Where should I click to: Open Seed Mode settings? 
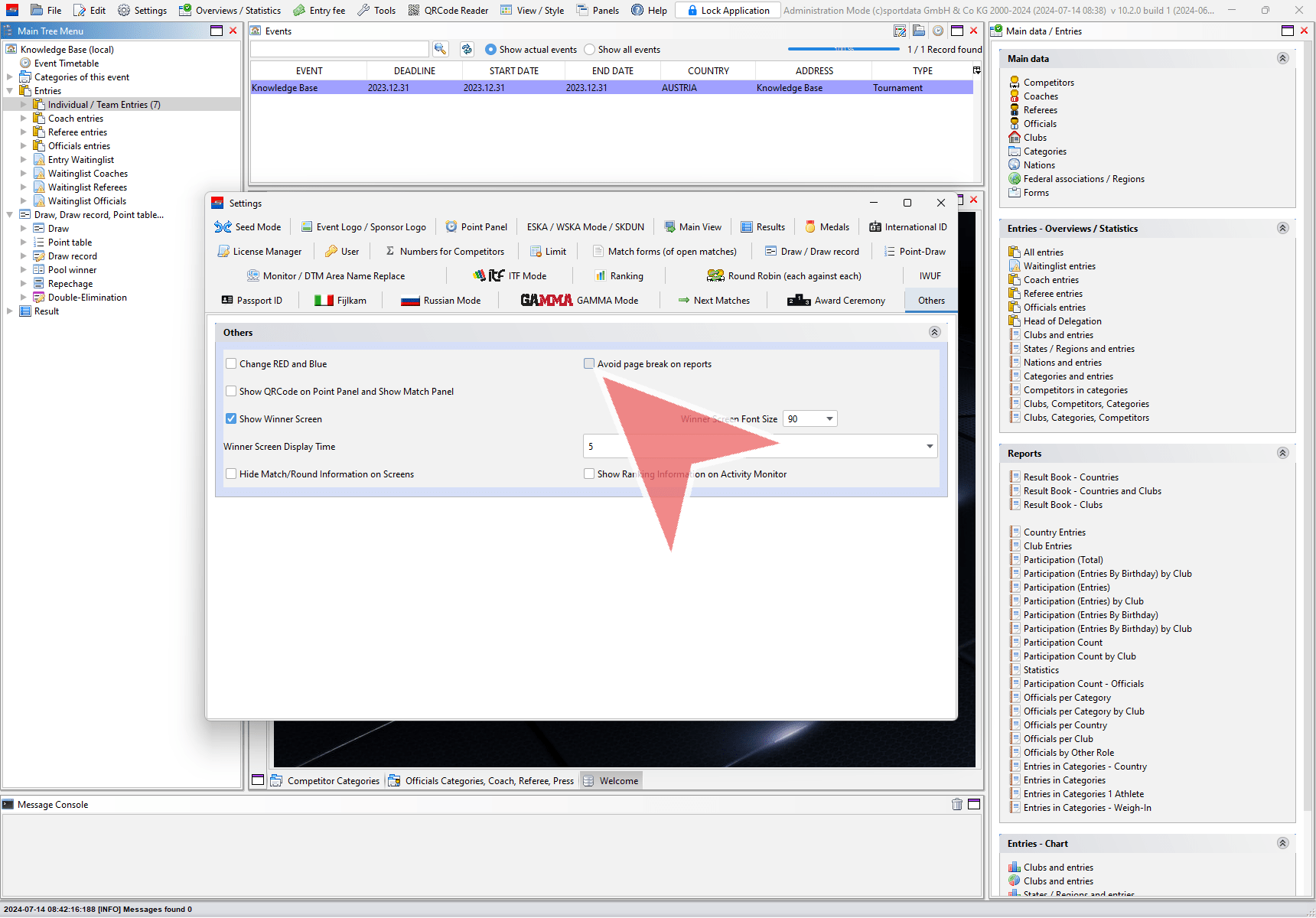coord(248,227)
